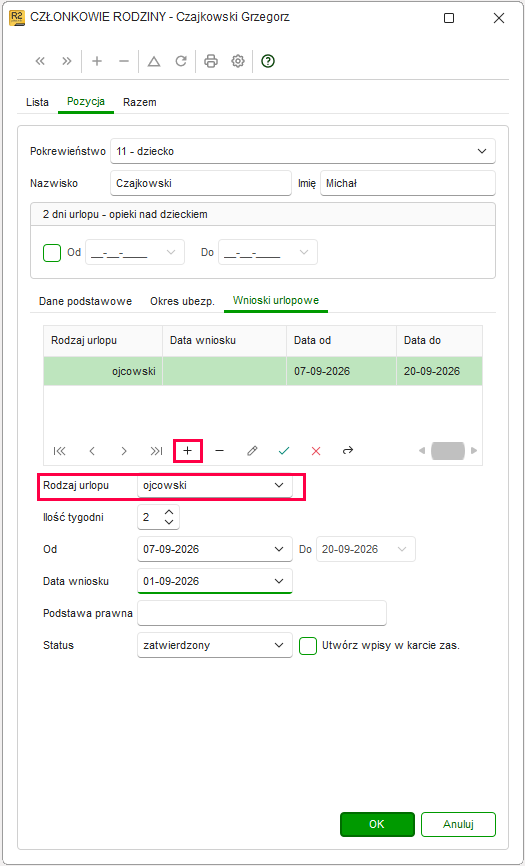Viewport: 525px width, 866px height.
Task: Open the Okres ubezp. tab
Action: click(x=183, y=302)
